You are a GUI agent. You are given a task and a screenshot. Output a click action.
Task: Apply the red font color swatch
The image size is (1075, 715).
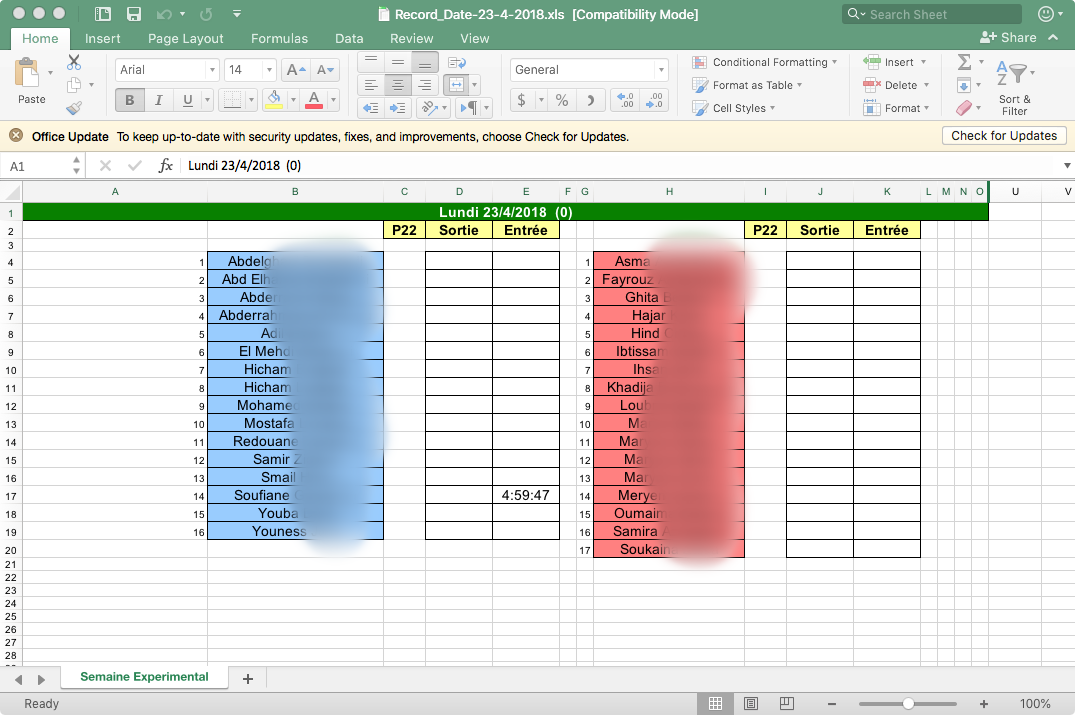(x=314, y=101)
